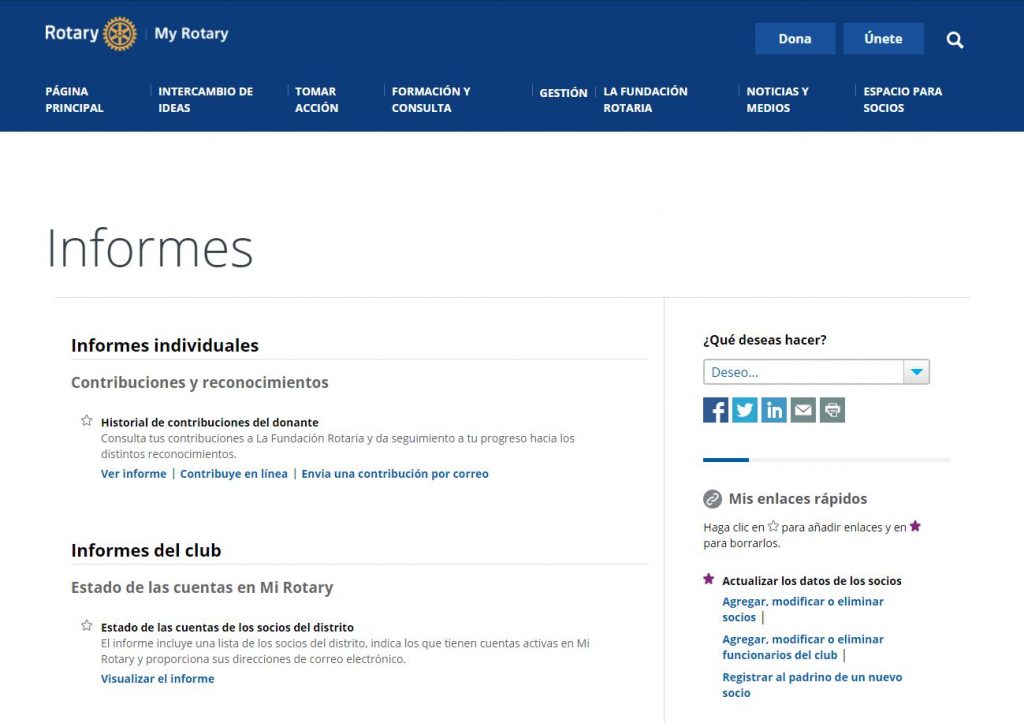
Task: Open the Ver informe link
Action: (133, 474)
